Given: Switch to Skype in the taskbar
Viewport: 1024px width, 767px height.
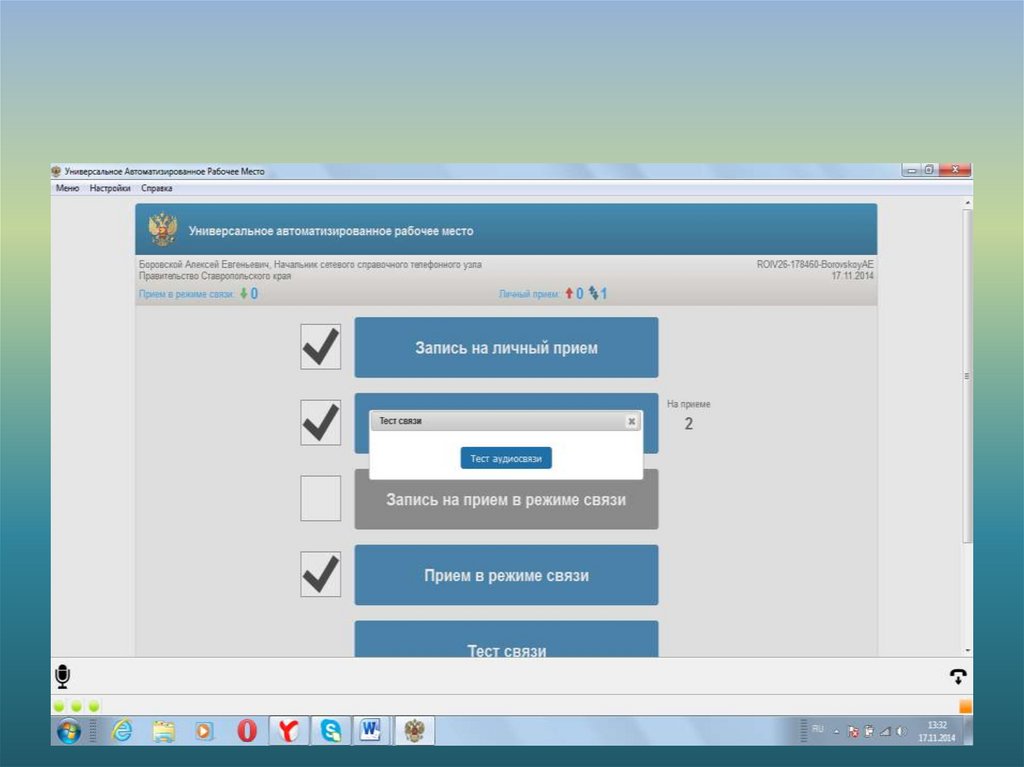Looking at the screenshot, I should (330, 731).
